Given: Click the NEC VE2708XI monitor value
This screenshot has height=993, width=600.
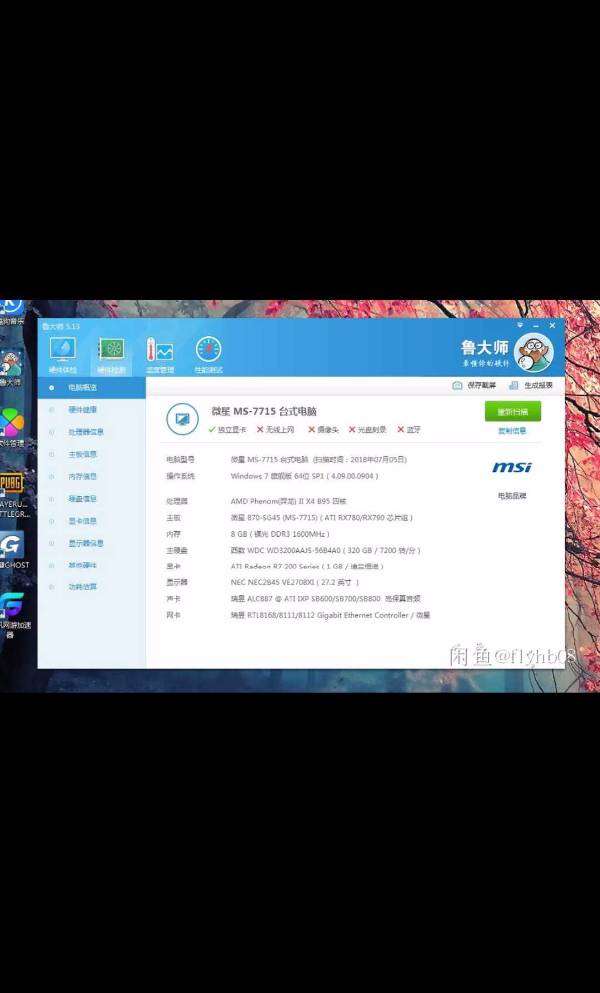Looking at the screenshot, I should pos(295,582).
